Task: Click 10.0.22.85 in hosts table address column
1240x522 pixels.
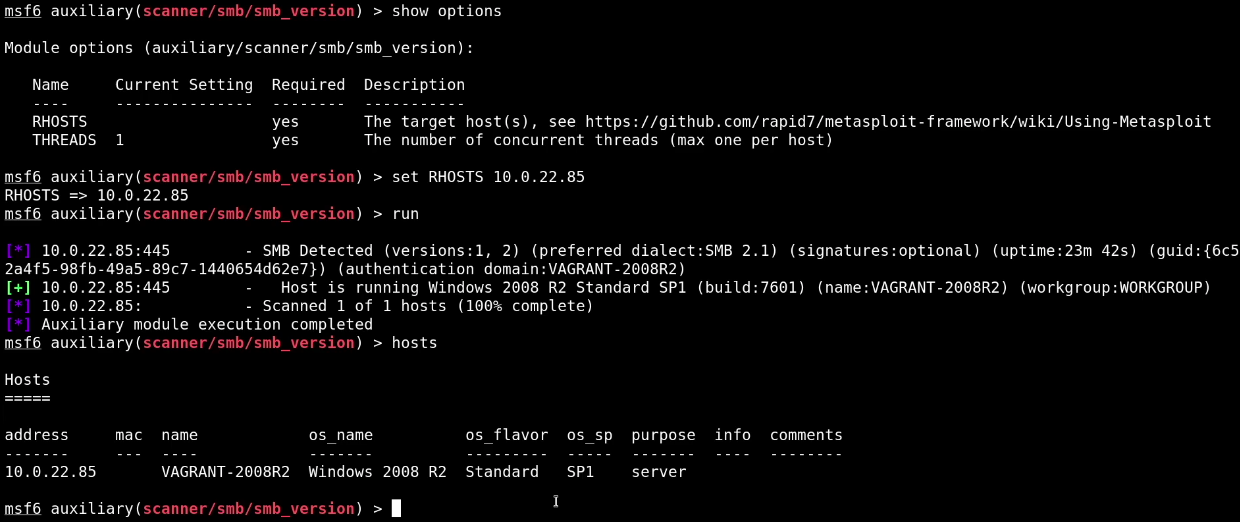Action: [51, 472]
